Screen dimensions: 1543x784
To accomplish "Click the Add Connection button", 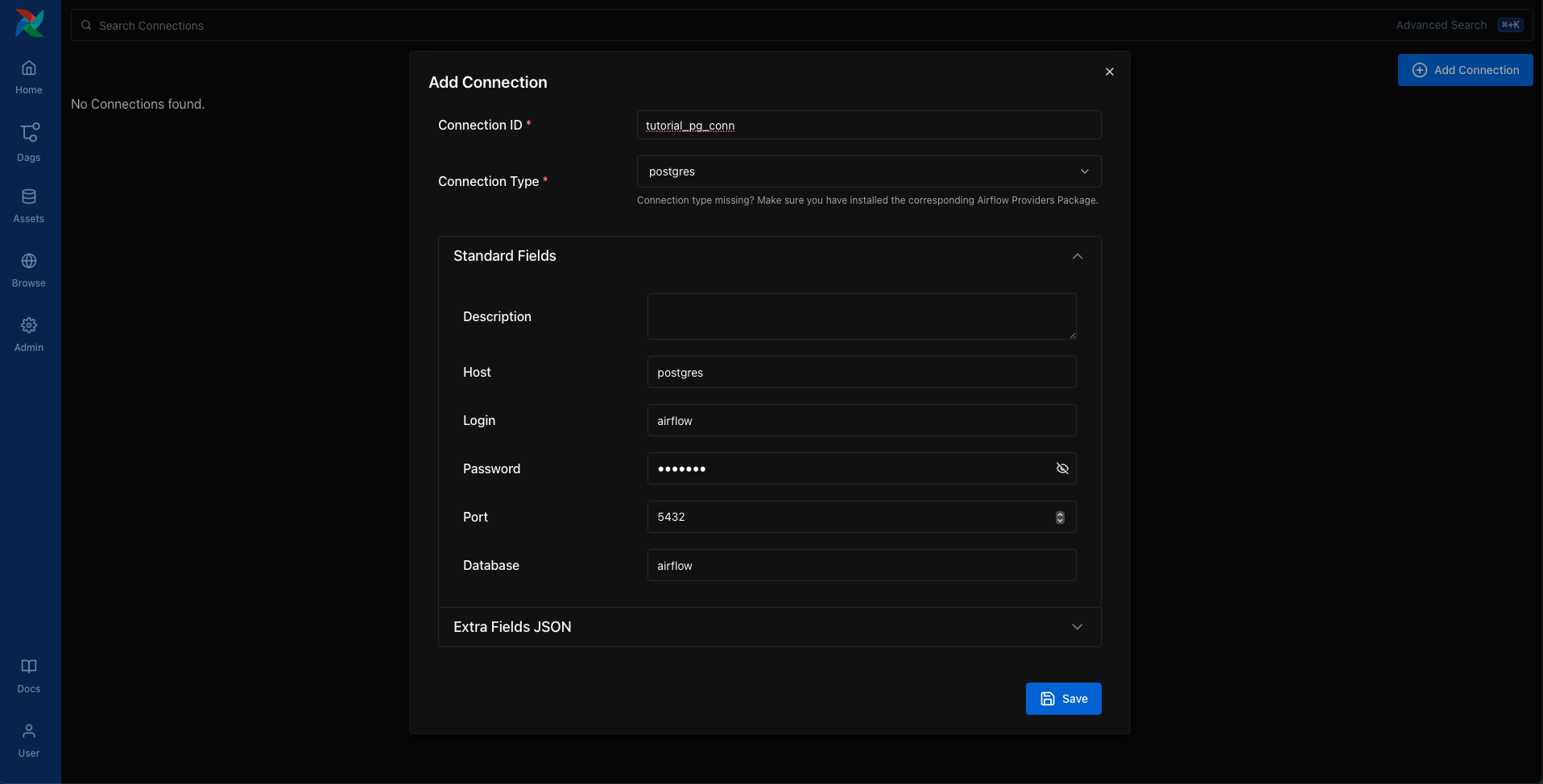I will (x=1465, y=70).
